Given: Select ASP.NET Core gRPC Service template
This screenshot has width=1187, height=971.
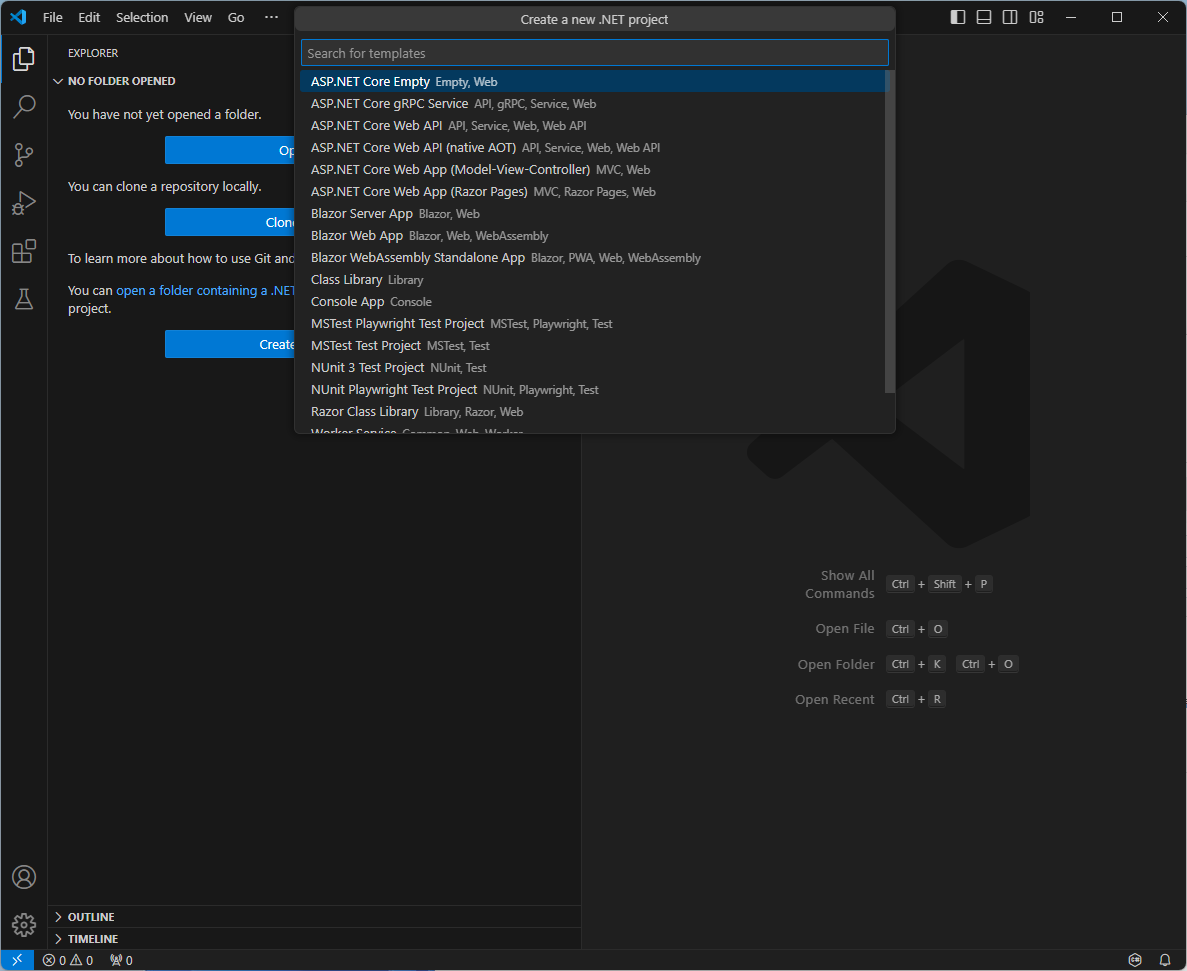Looking at the screenshot, I should click(592, 104).
